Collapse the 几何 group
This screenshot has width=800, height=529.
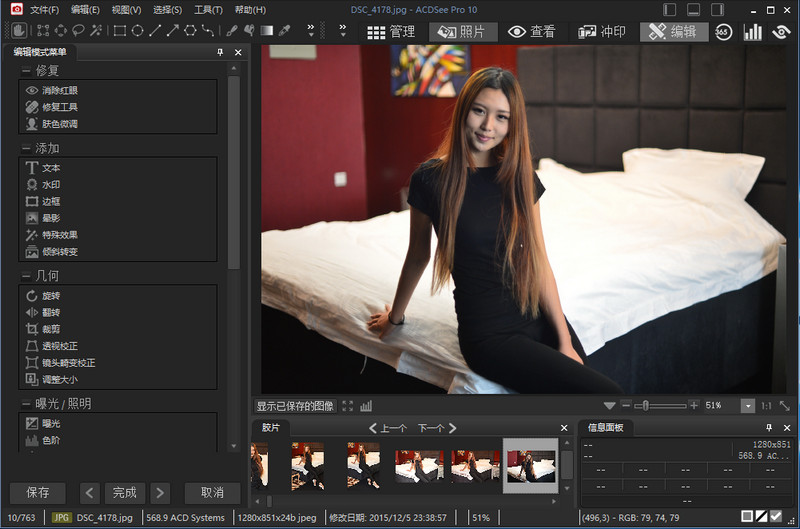26,276
